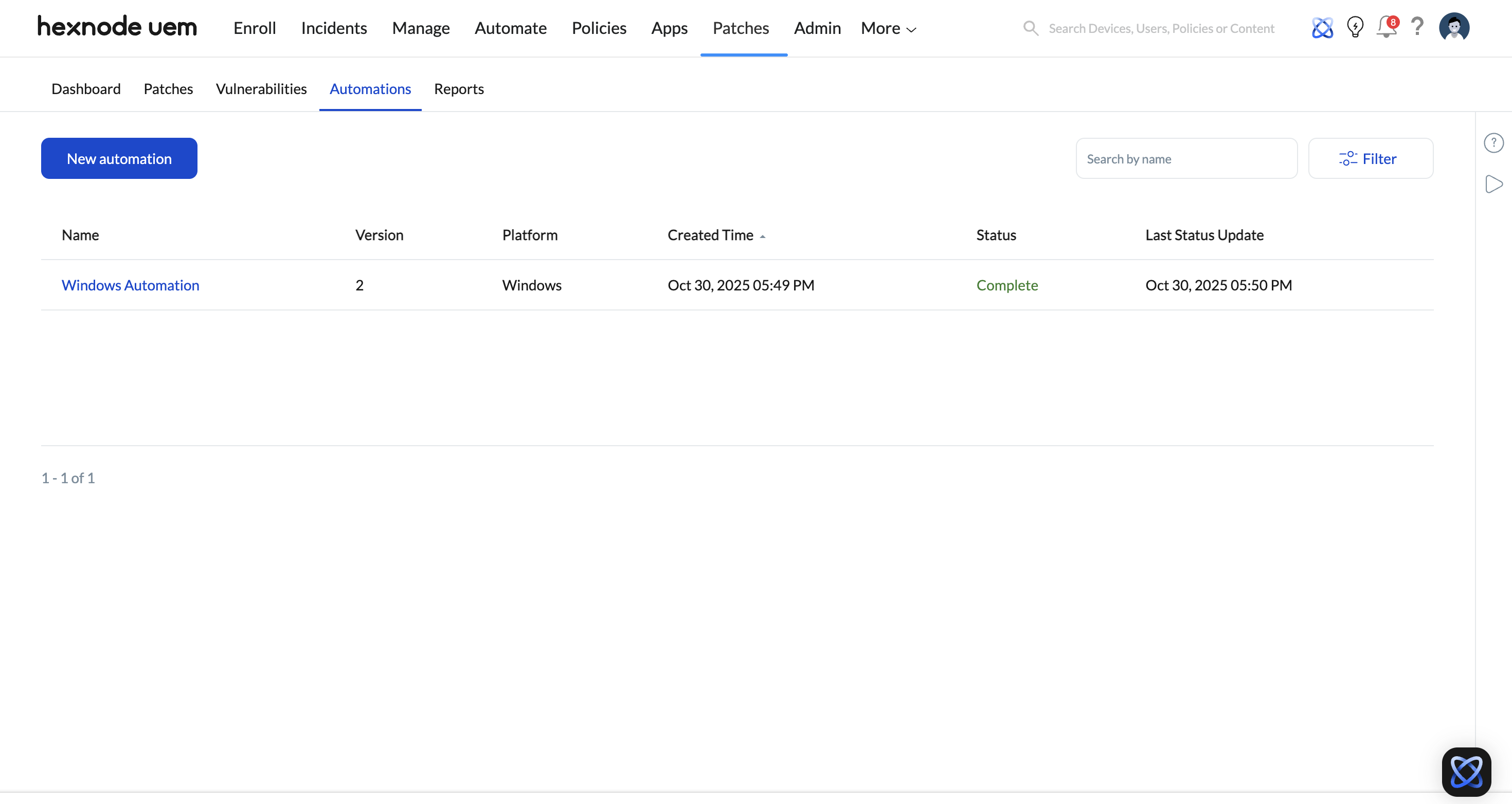
Task: Click the circled help icon in right sidebar
Action: [1493, 142]
